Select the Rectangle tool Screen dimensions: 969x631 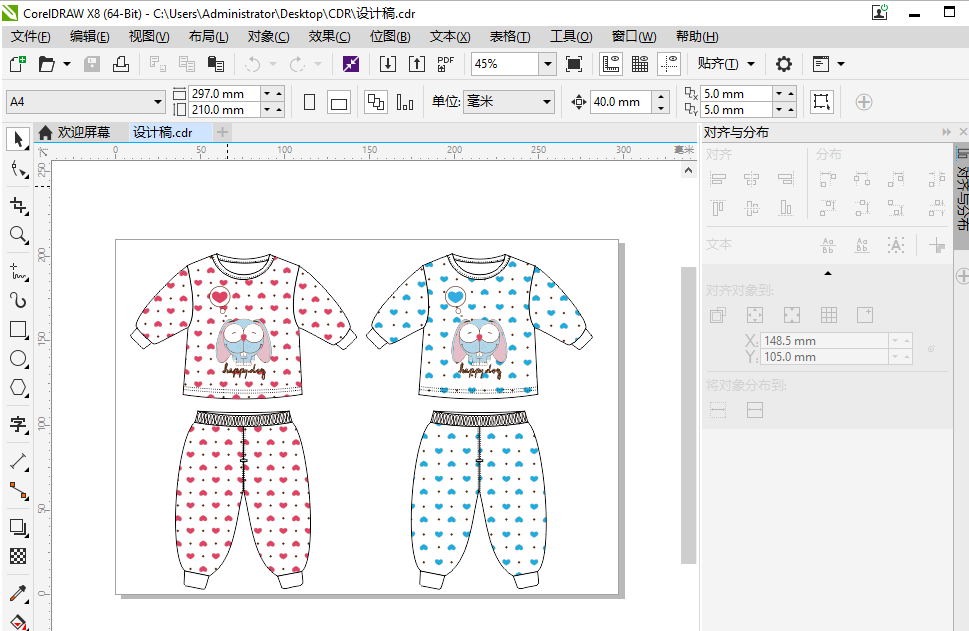point(18,329)
